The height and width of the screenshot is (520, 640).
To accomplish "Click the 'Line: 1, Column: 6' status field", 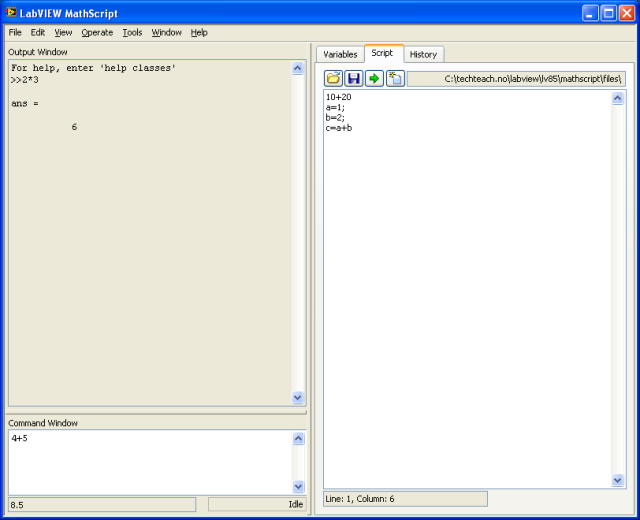I will 405,499.
